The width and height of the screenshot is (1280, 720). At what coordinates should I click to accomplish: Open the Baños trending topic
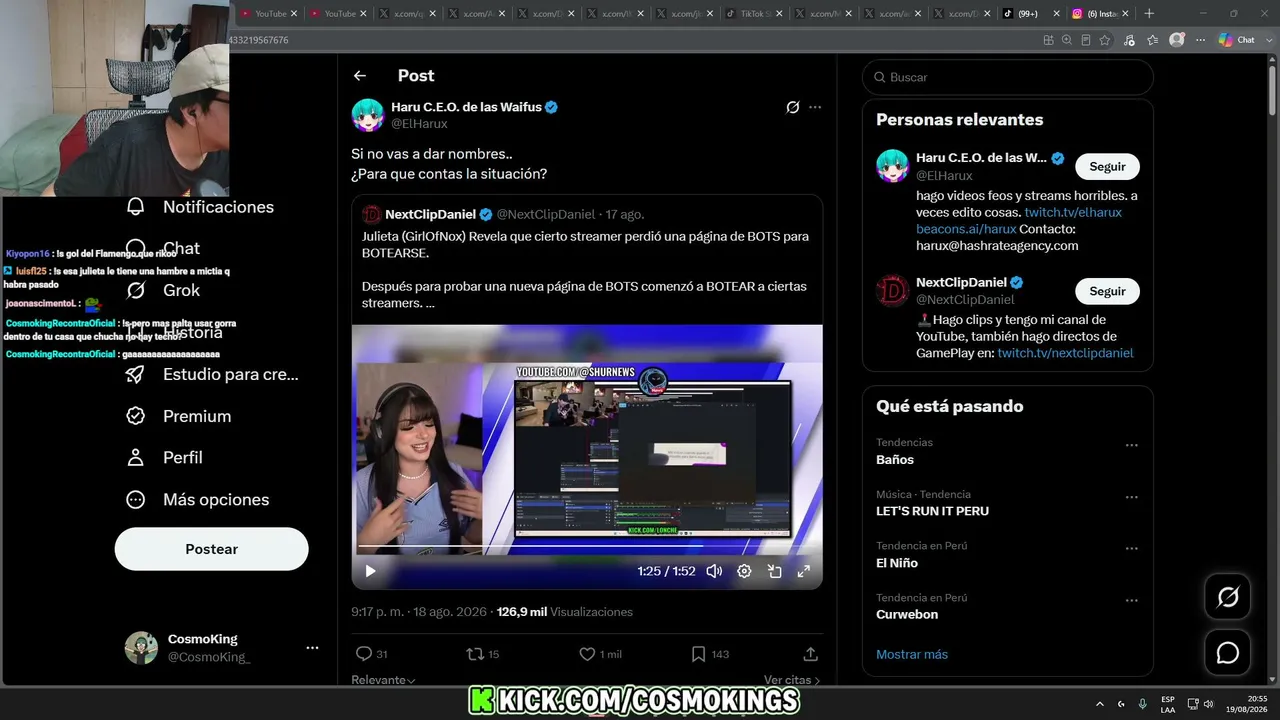(895, 460)
